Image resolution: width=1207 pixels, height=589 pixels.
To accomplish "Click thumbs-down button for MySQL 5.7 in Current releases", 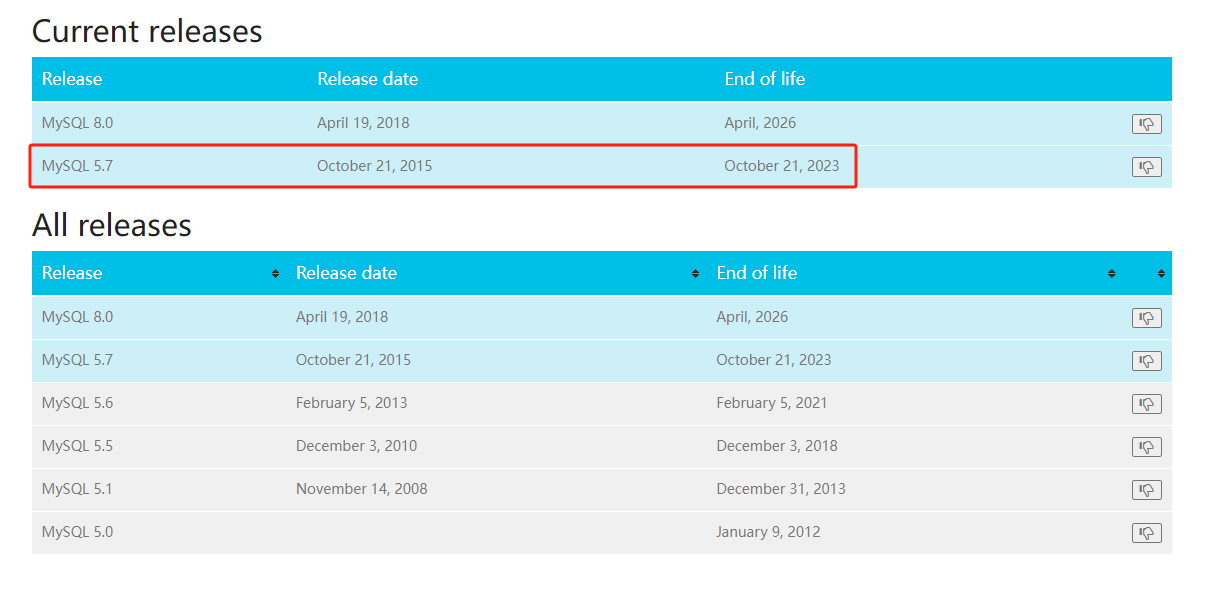I will click(1146, 167).
